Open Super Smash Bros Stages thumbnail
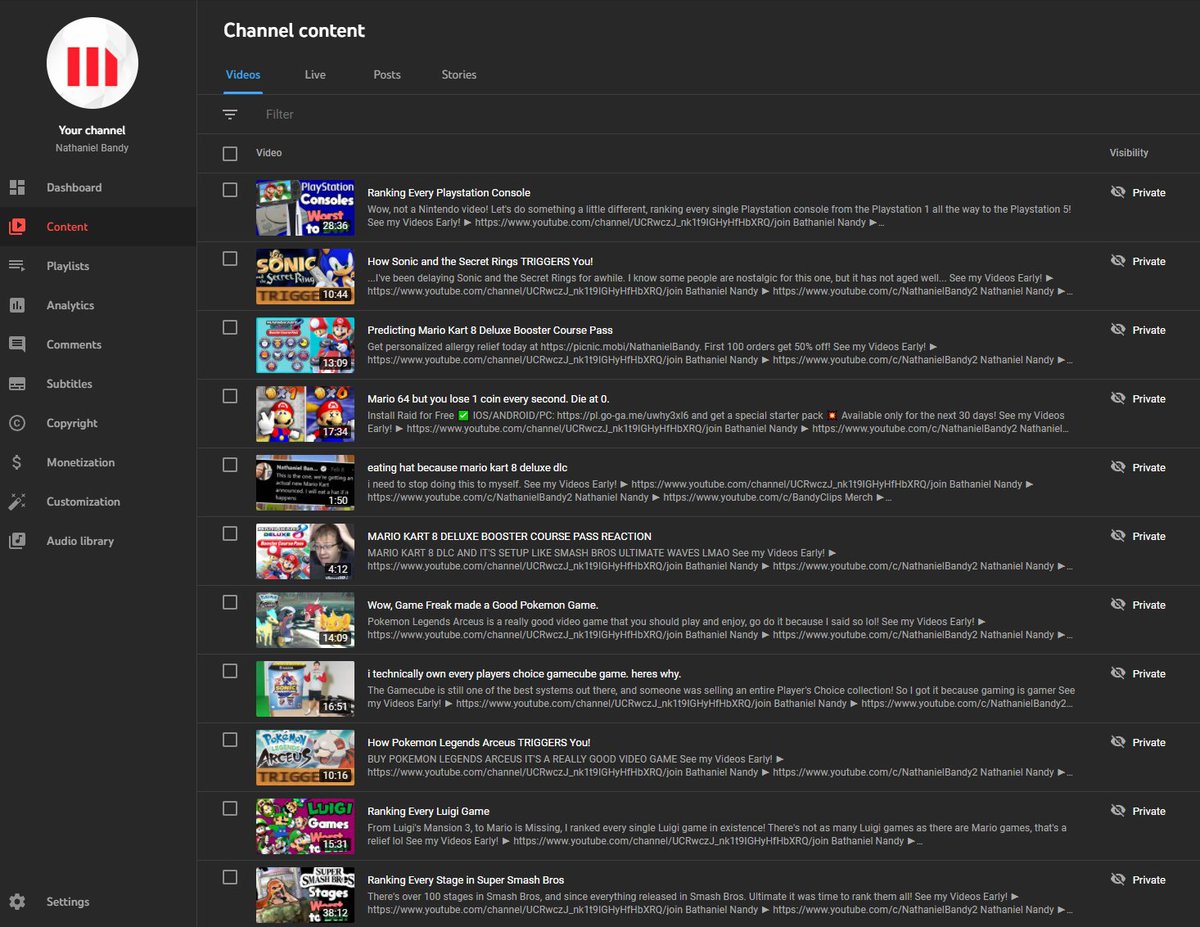This screenshot has width=1200, height=927. [x=305, y=894]
